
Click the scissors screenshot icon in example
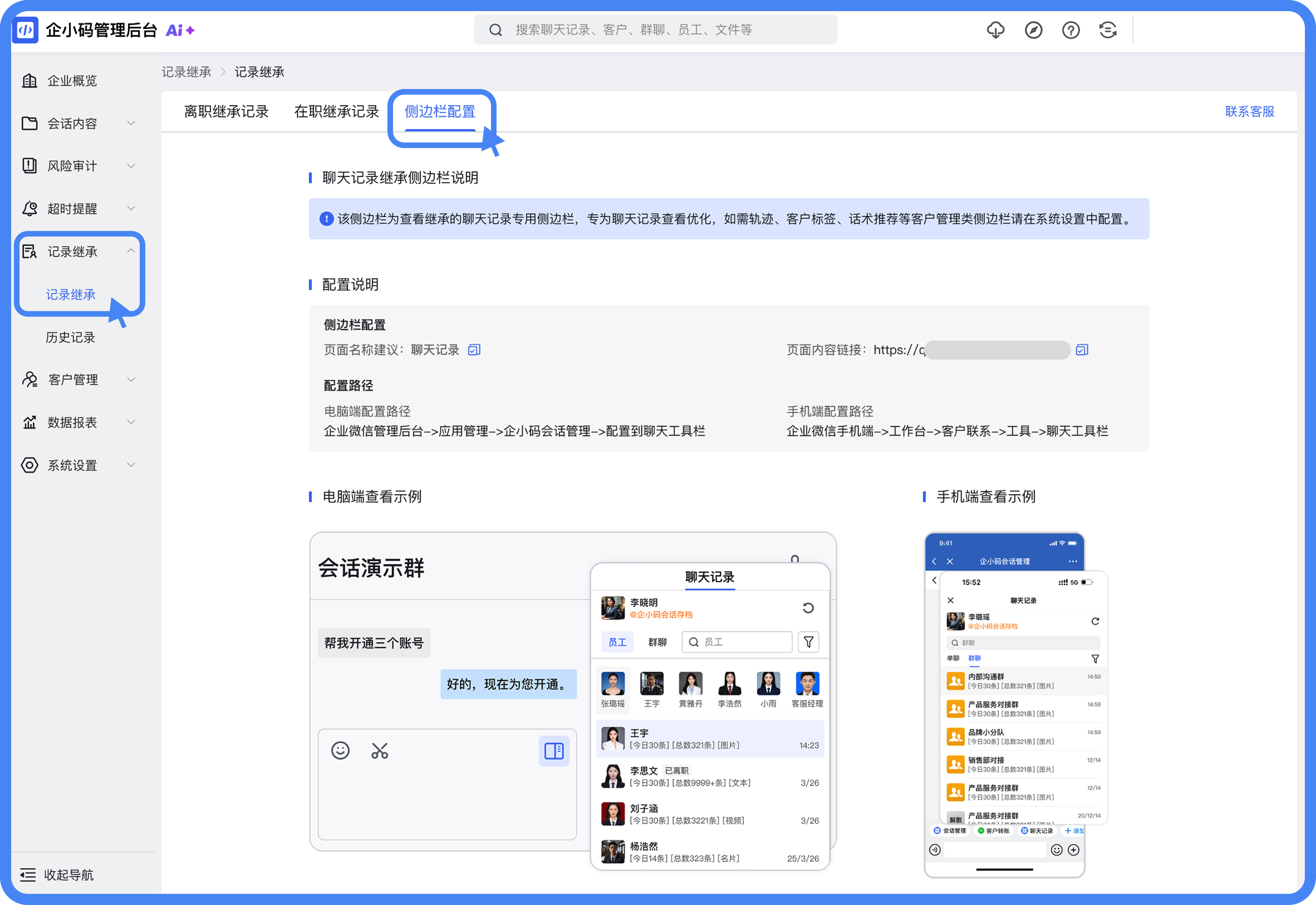pos(380,751)
